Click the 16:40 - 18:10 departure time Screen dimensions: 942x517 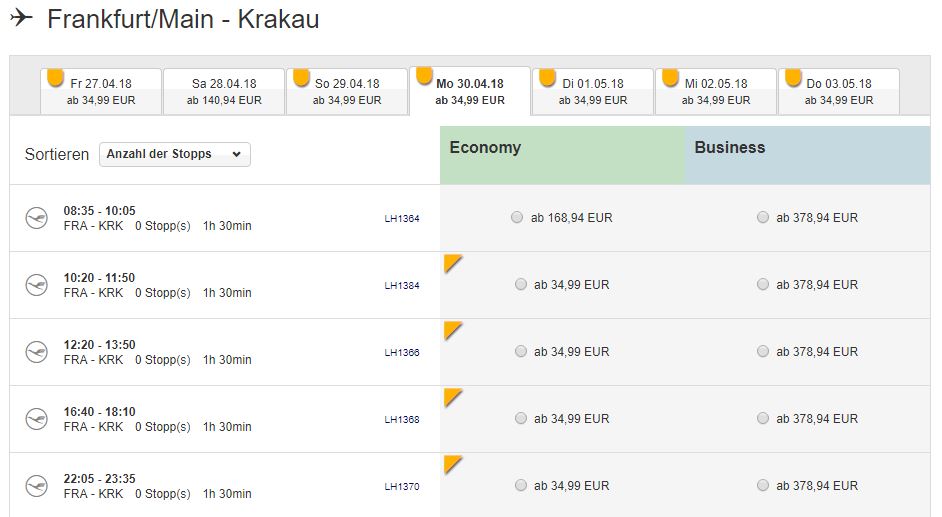pos(100,411)
